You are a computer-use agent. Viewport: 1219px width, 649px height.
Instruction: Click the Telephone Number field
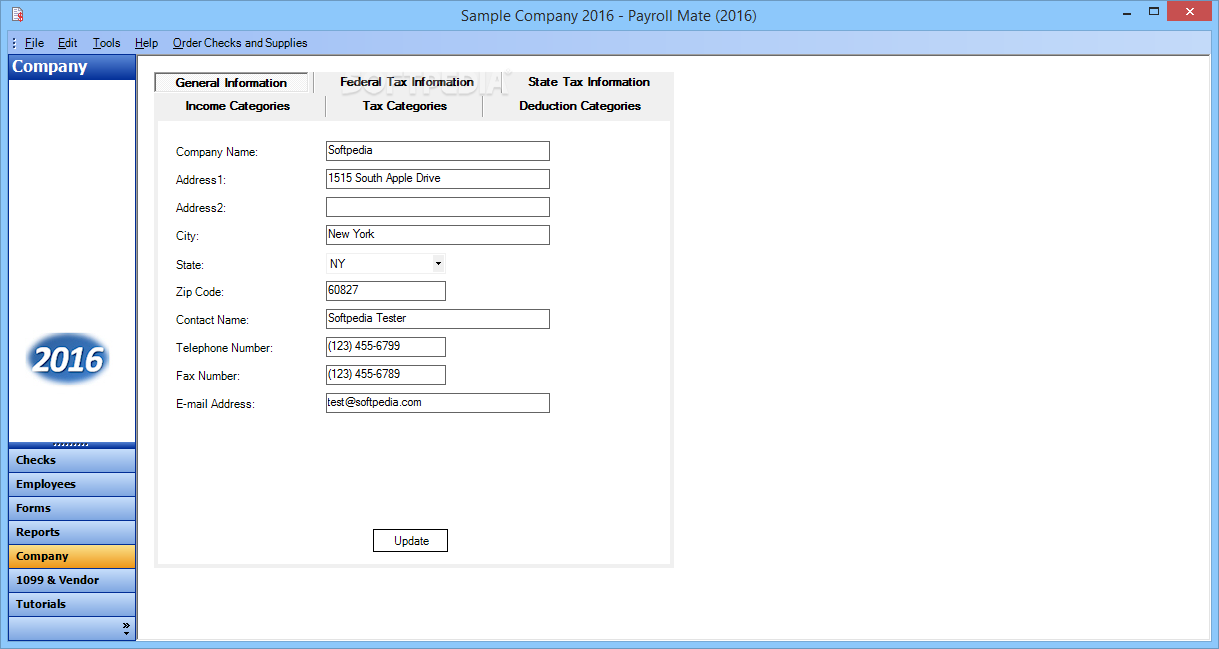pos(386,347)
